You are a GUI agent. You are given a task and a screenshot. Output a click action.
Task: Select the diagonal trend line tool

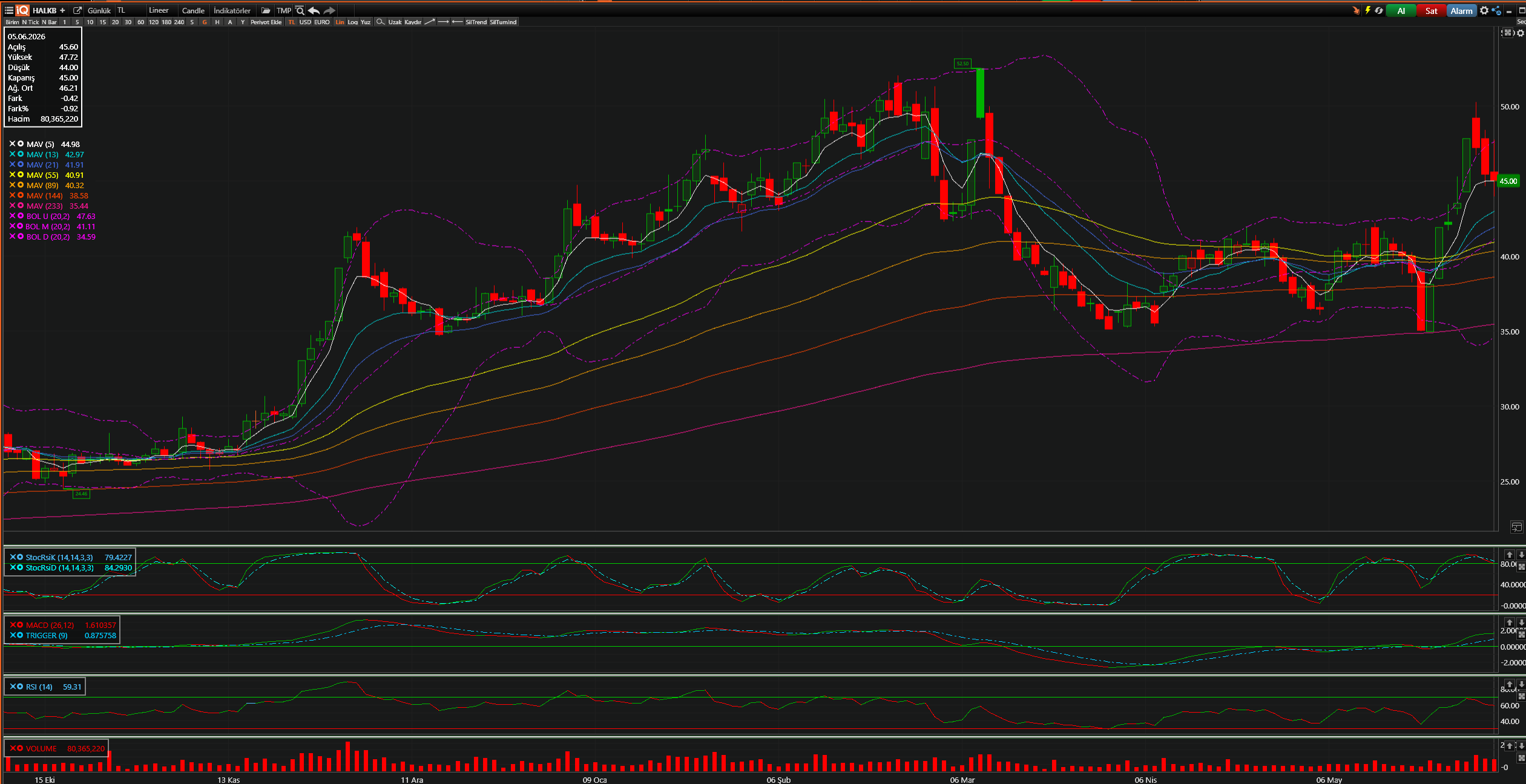point(430,22)
